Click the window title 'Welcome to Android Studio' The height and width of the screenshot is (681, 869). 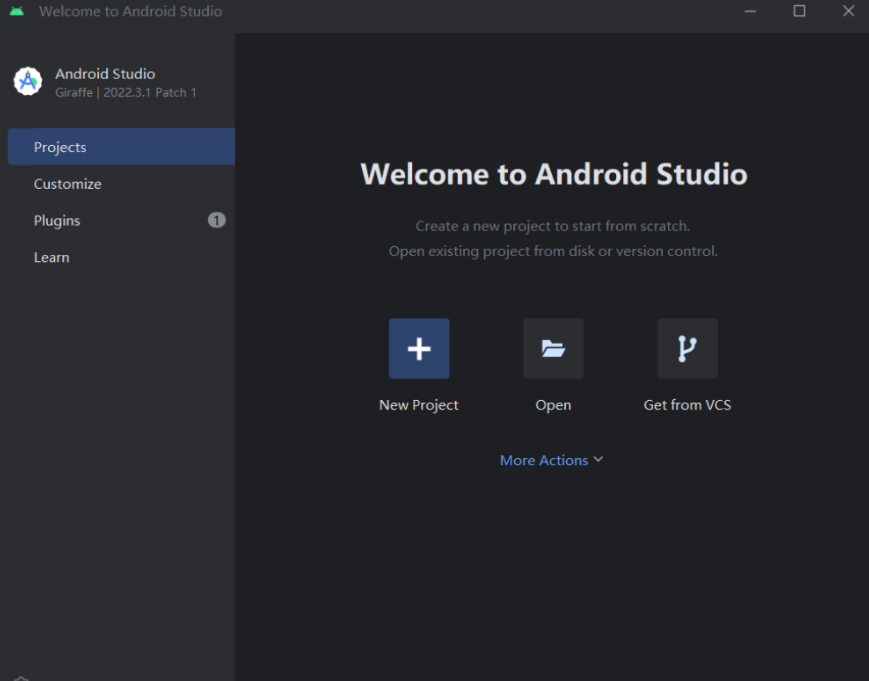click(130, 11)
